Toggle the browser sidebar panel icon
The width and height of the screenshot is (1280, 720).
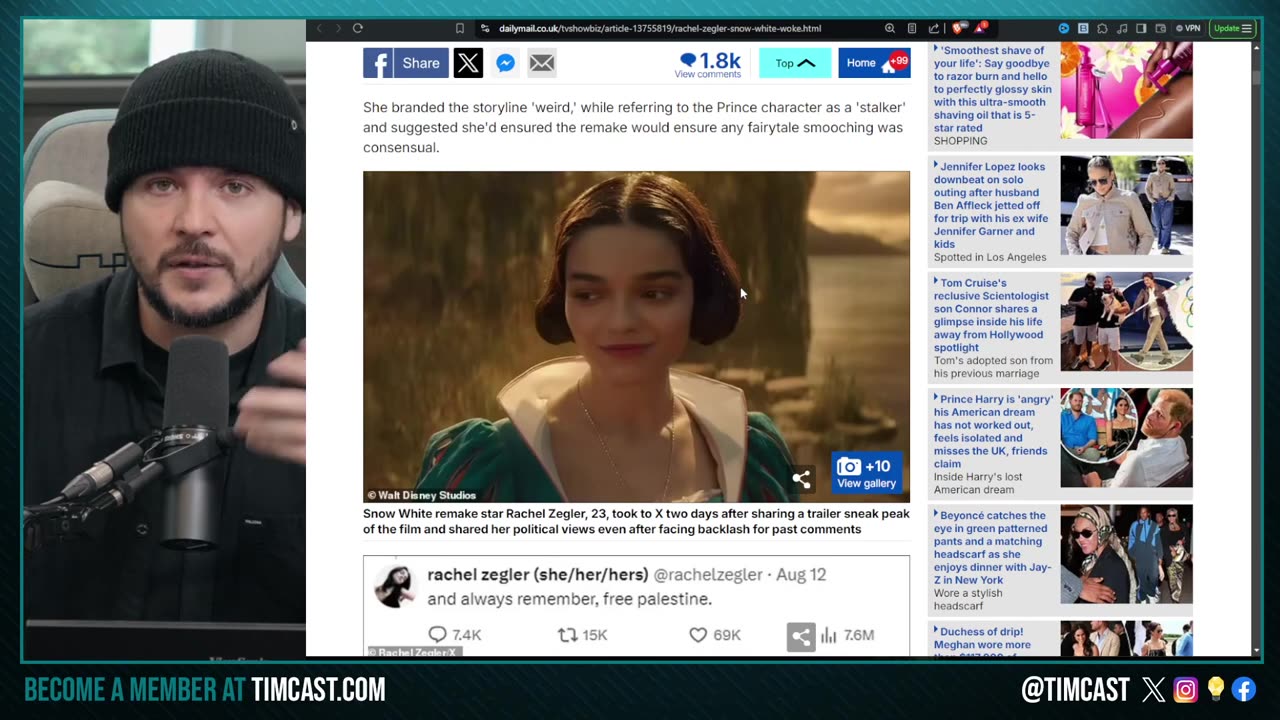[1141, 29]
